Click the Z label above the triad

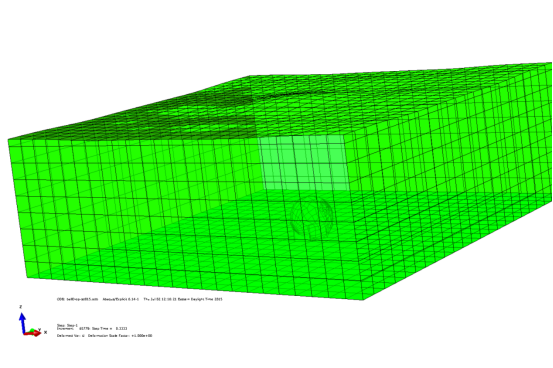coord(21,307)
